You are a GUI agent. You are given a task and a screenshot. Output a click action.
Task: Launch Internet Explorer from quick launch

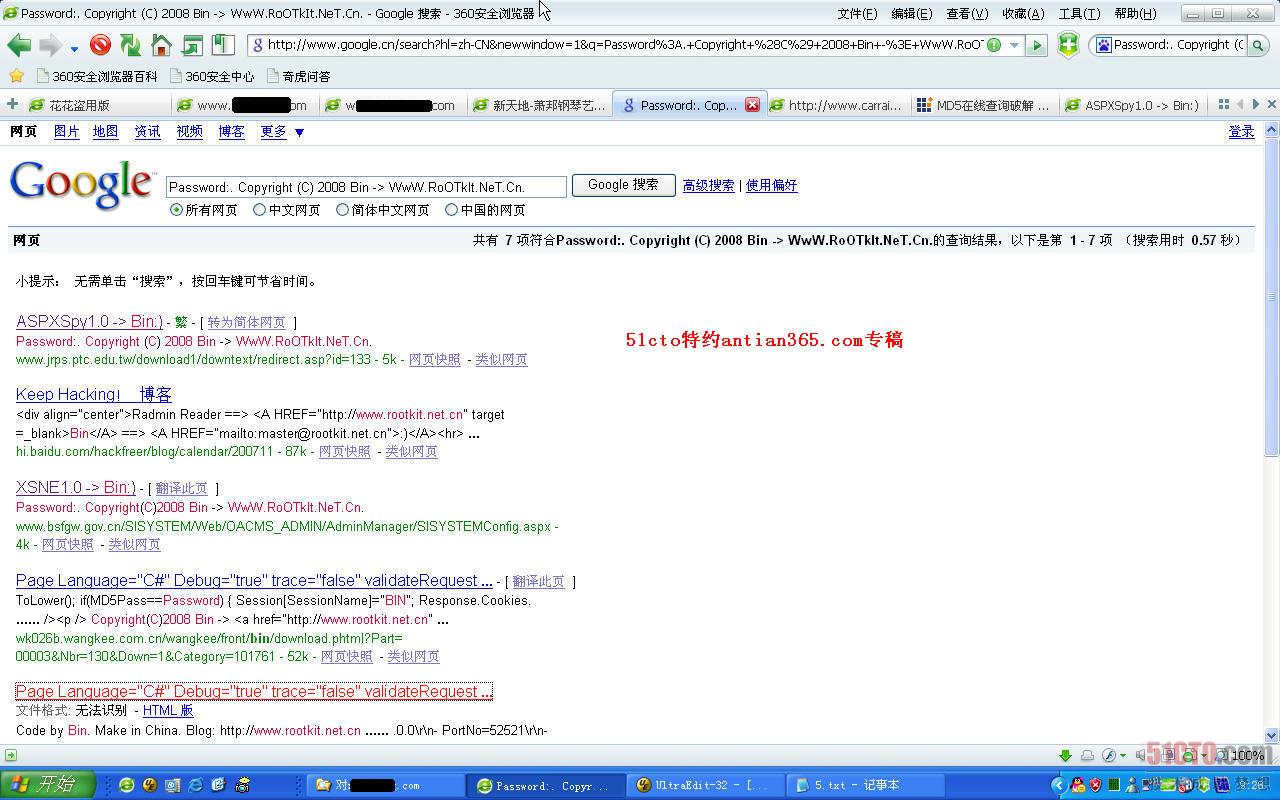coord(195,785)
